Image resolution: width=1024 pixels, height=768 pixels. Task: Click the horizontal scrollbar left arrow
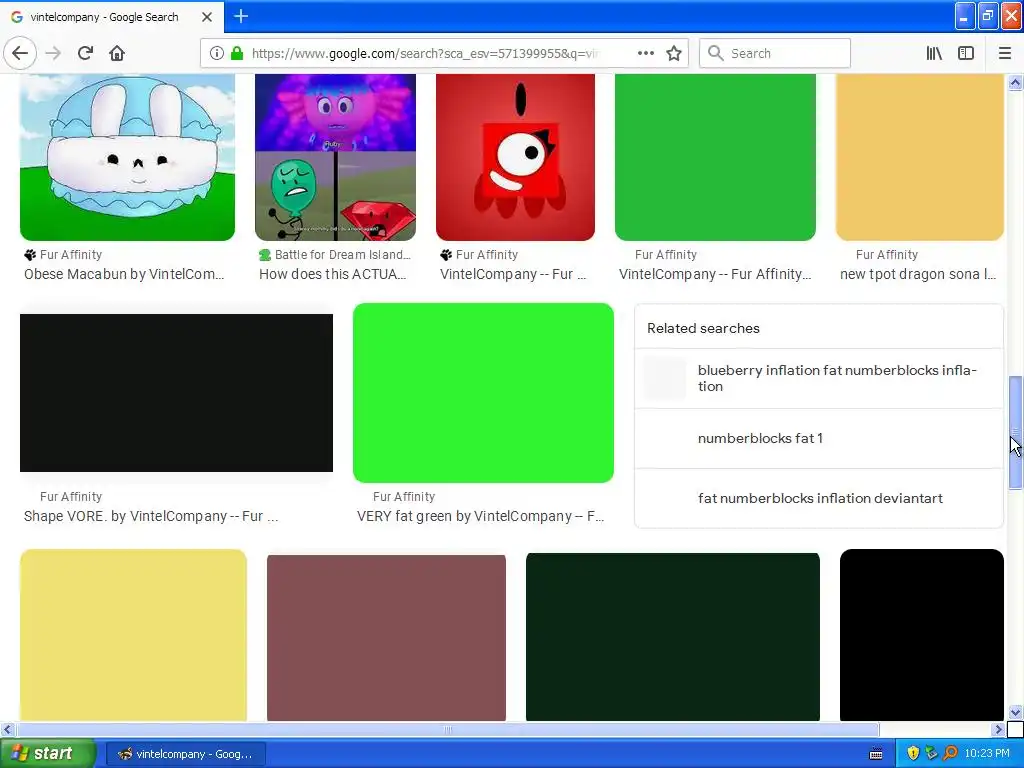point(8,729)
